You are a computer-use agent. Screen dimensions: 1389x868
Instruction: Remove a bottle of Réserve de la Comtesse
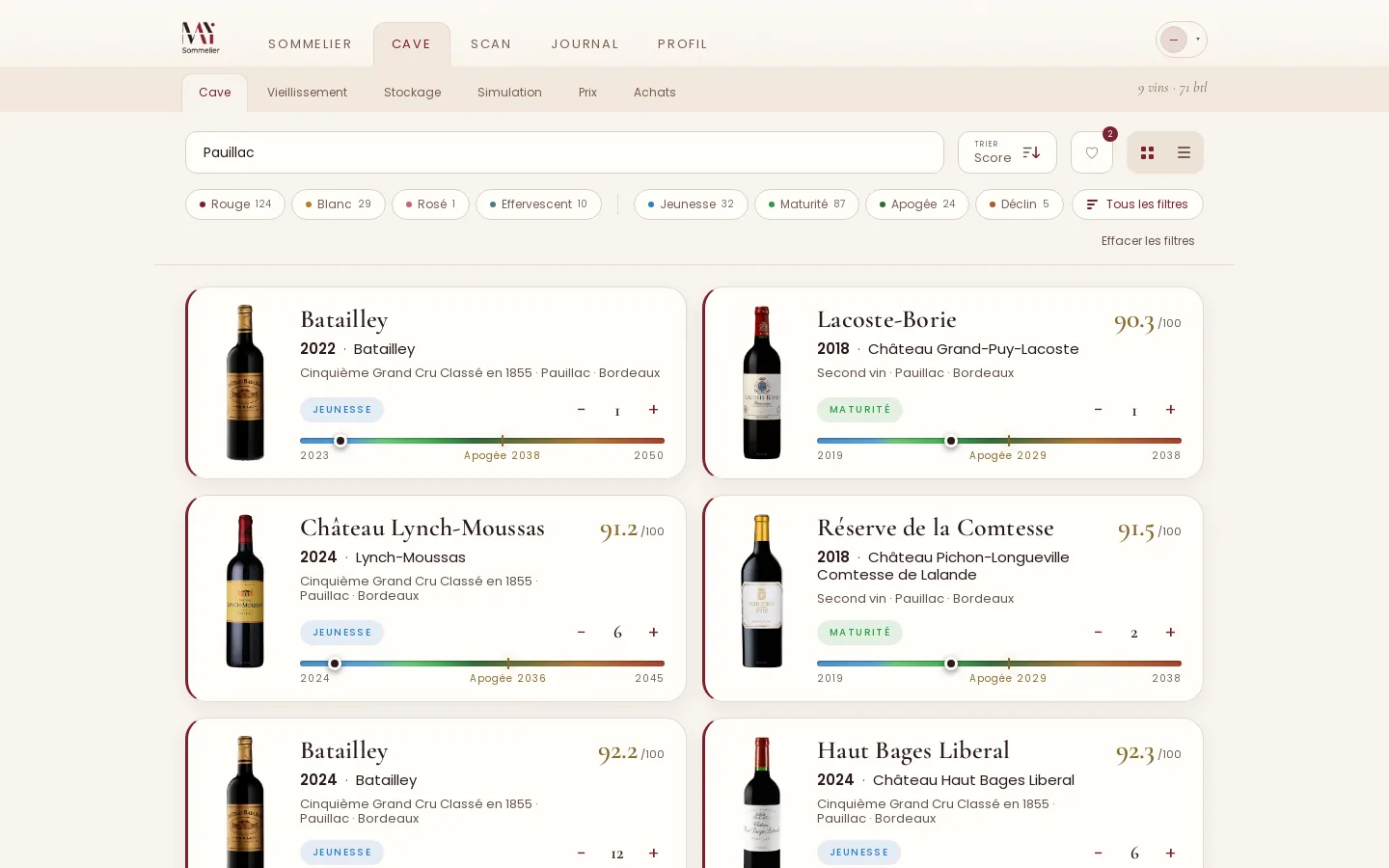click(1098, 633)
